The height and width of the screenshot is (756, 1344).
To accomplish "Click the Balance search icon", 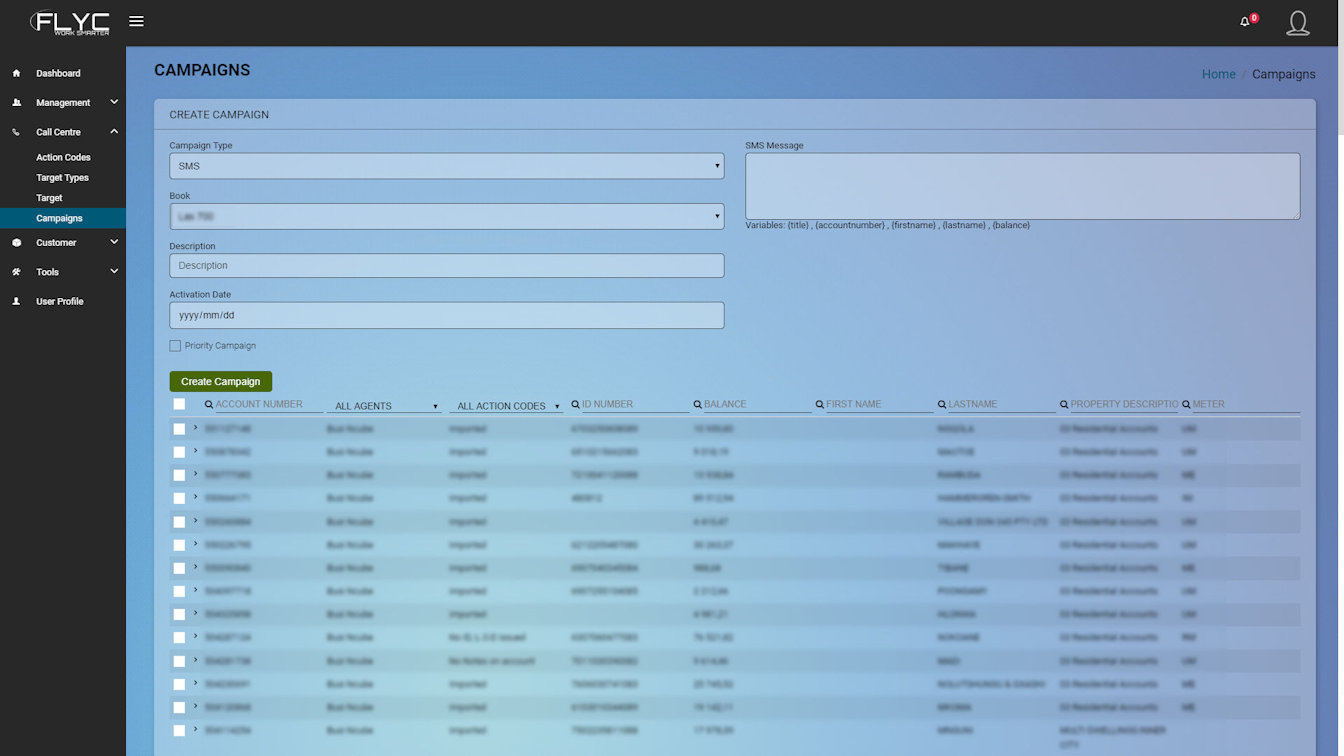I will tap(697, 404).
